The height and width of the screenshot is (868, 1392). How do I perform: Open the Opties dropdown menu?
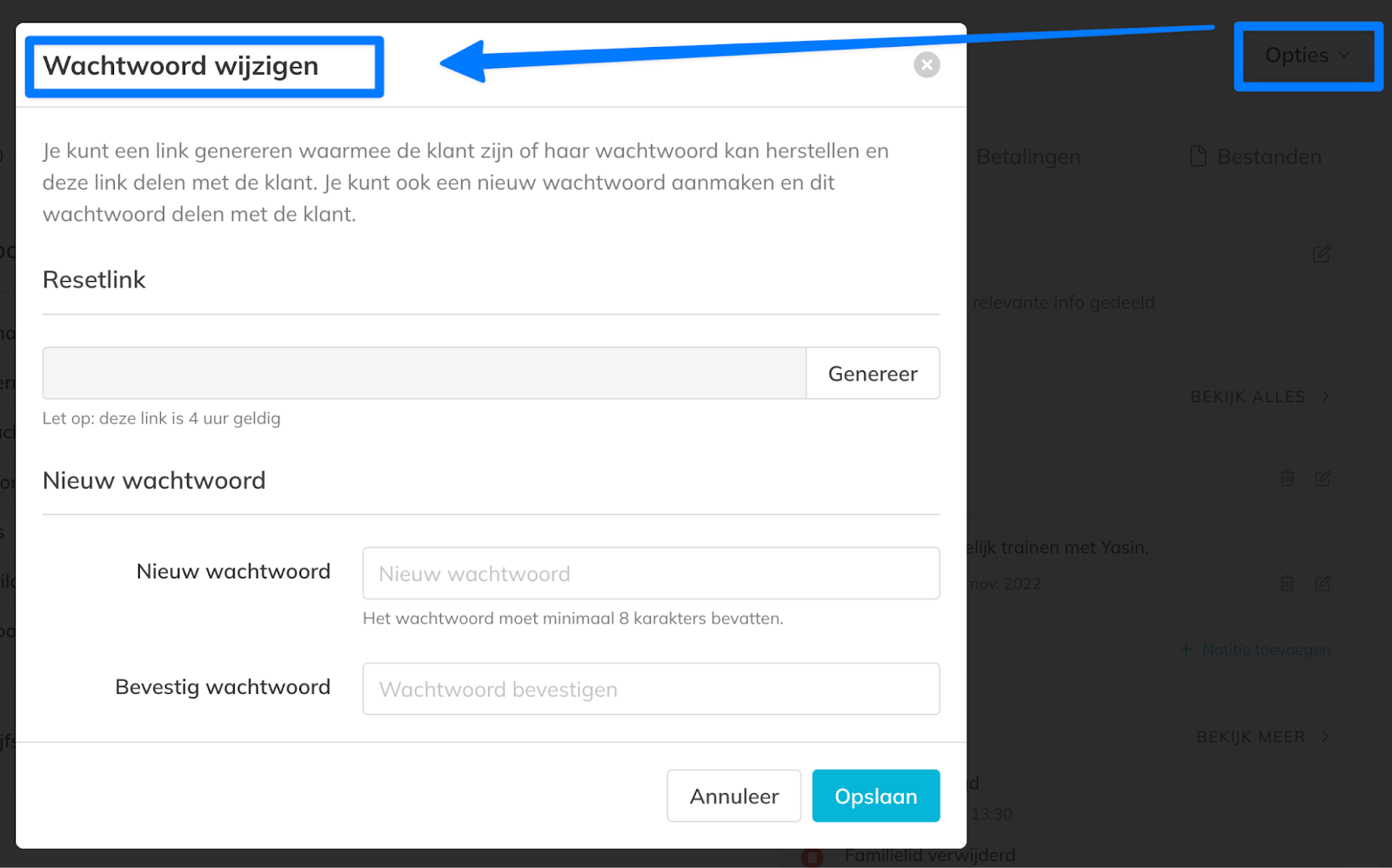click(1307, 56)
